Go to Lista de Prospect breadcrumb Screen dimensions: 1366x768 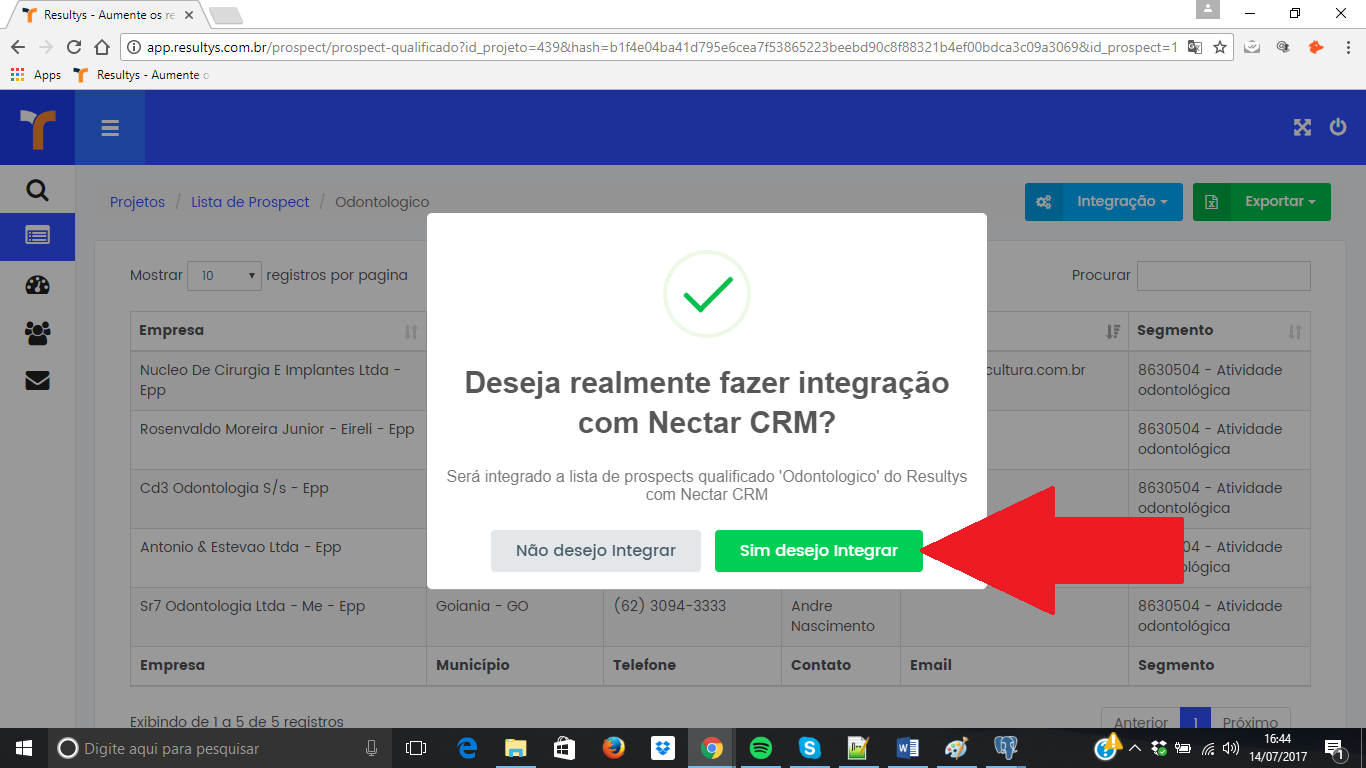(x=250, y=202)
